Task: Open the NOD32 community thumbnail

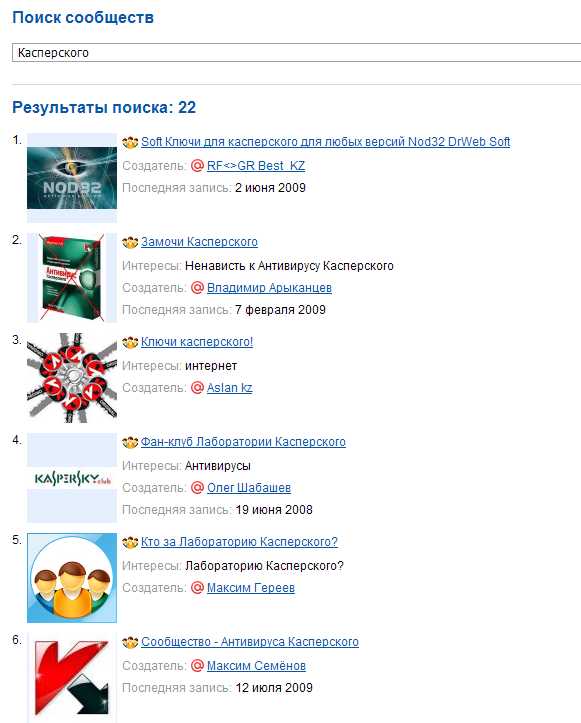Action: [72, 178]
